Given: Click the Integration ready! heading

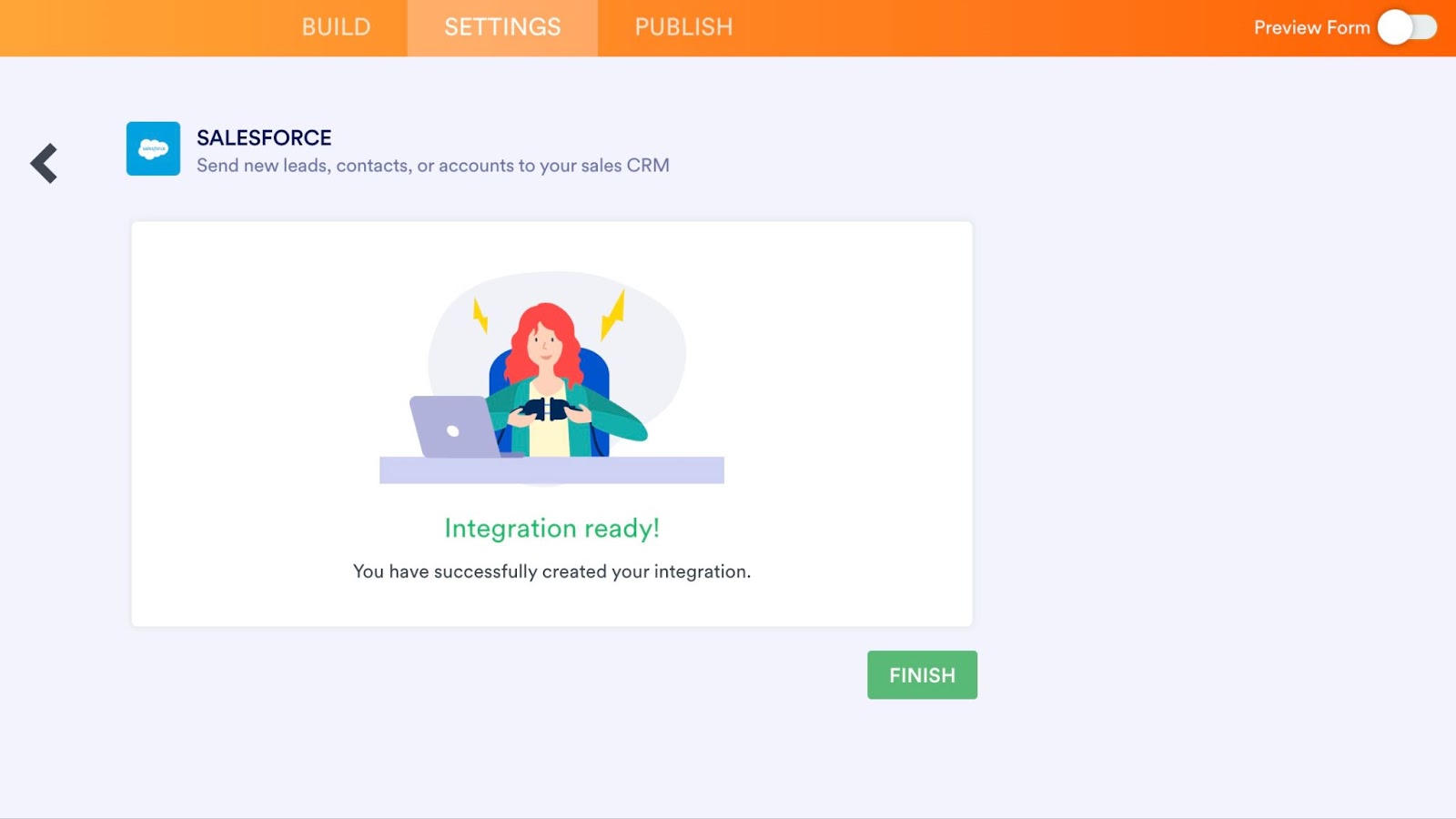Looking at the screenshot, I should coord(551,529).
